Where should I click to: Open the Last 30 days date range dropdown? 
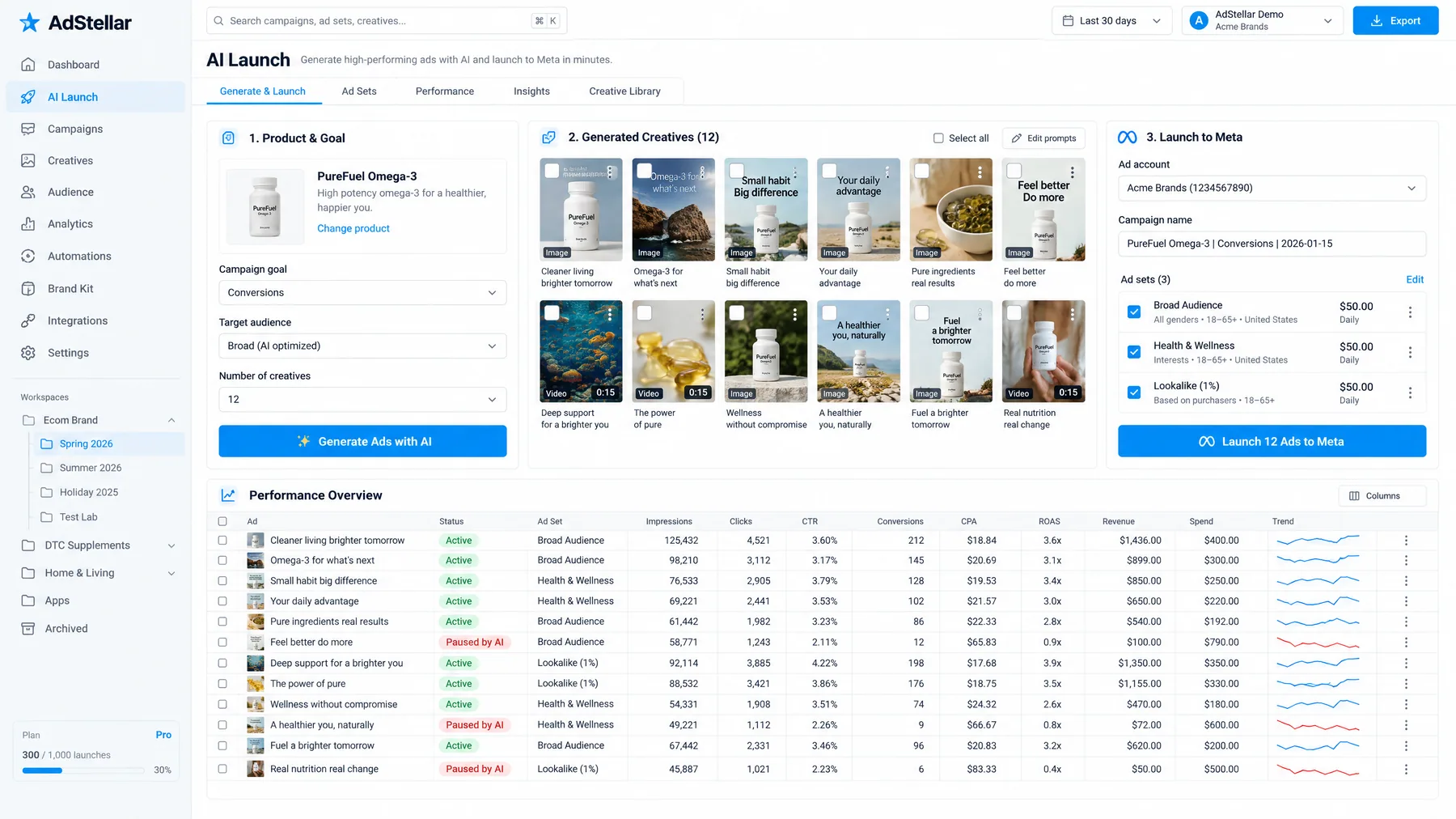1111,21
